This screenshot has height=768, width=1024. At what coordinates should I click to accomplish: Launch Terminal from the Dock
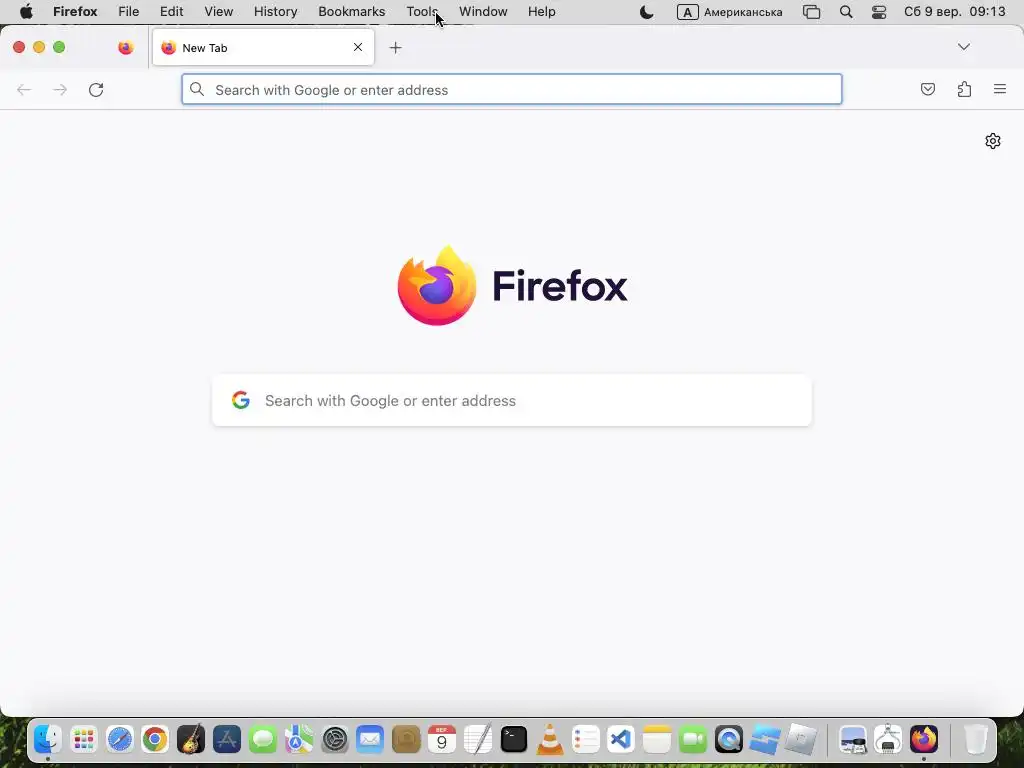coord(513,739)
